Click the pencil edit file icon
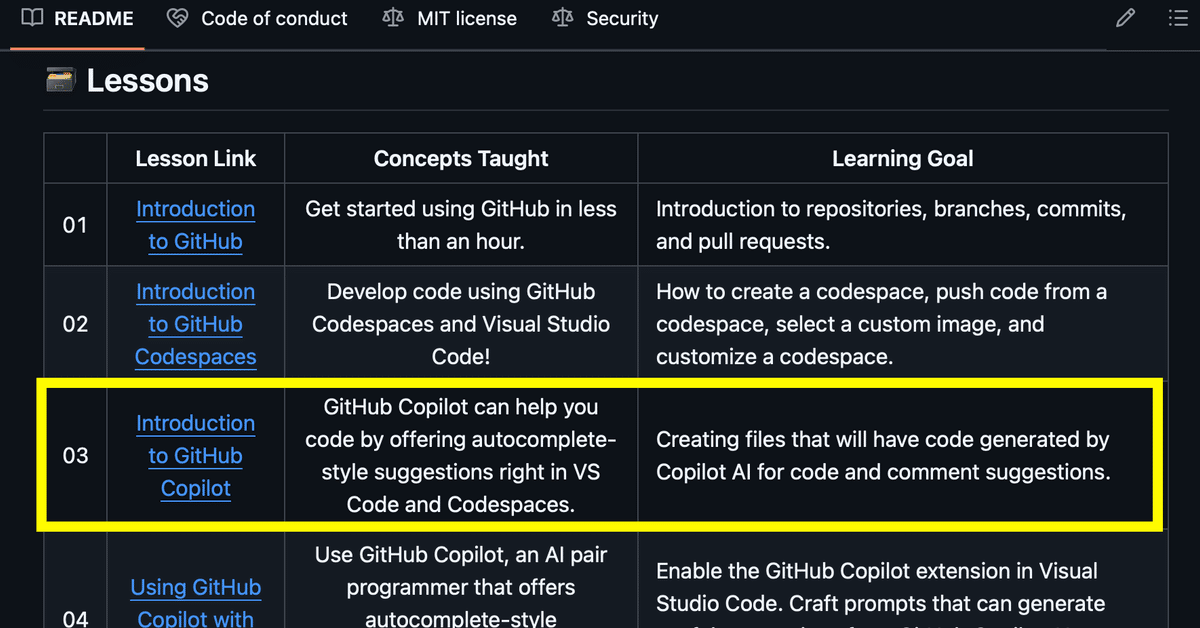1200x628 pixels. click(1125, 18)
